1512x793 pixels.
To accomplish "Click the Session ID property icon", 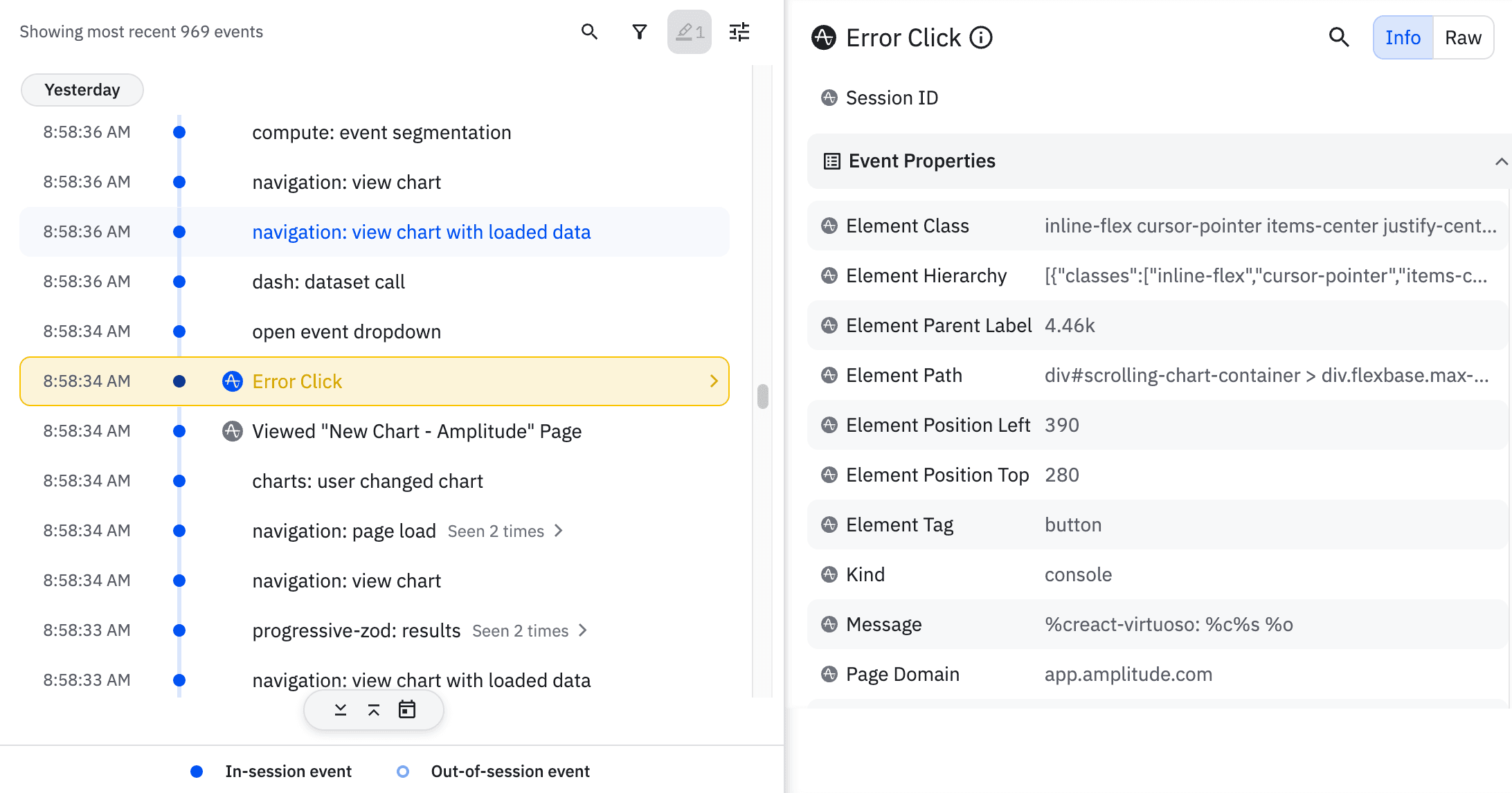I will [829, 98].
